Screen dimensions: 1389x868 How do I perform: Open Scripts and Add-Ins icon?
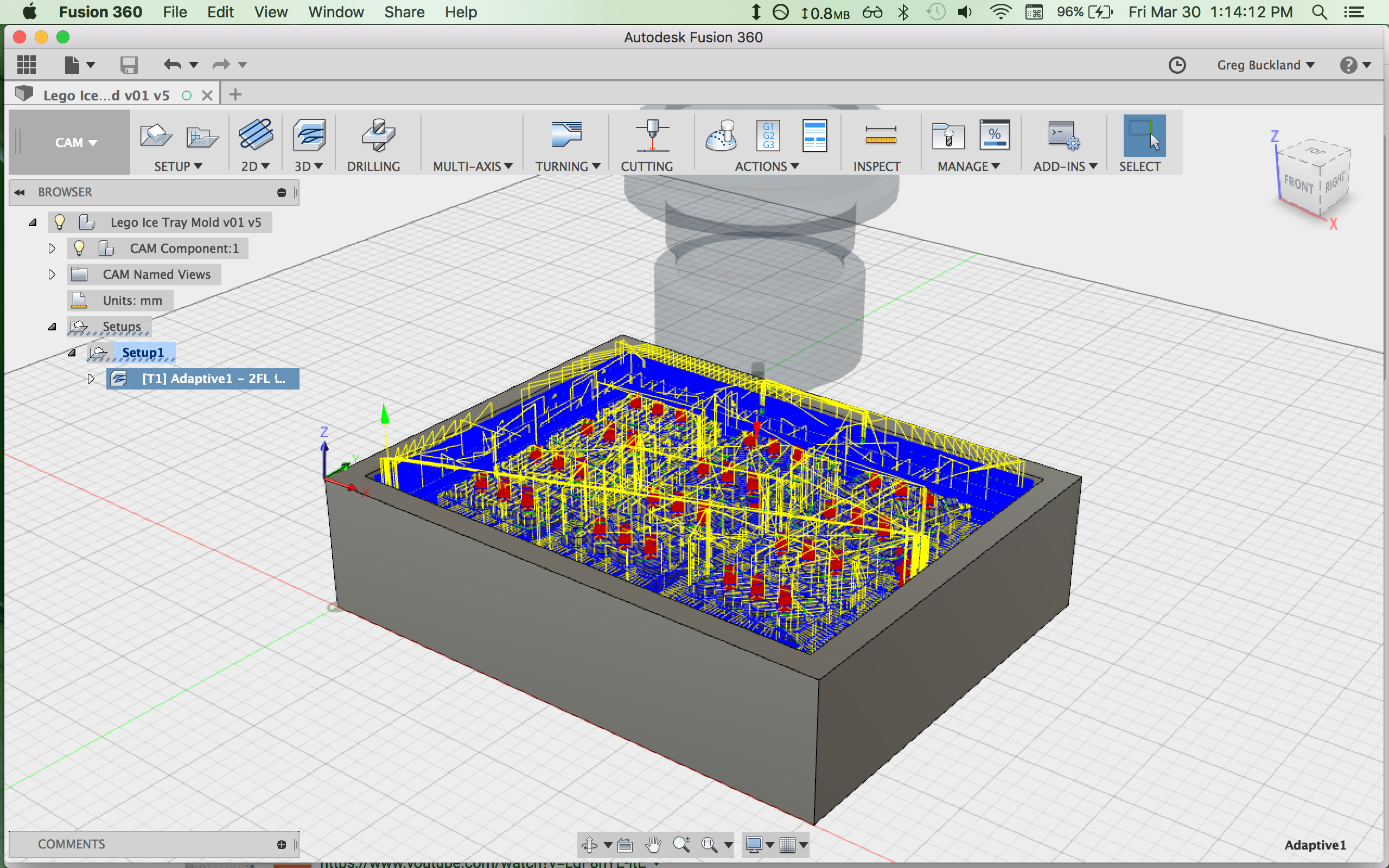tap(1063, 136)
